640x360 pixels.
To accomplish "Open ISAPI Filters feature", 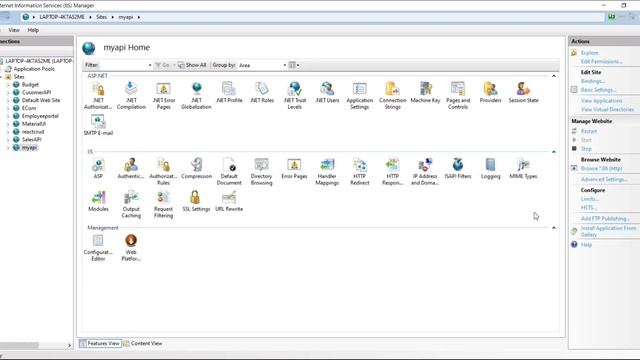I will click(458, 168).
